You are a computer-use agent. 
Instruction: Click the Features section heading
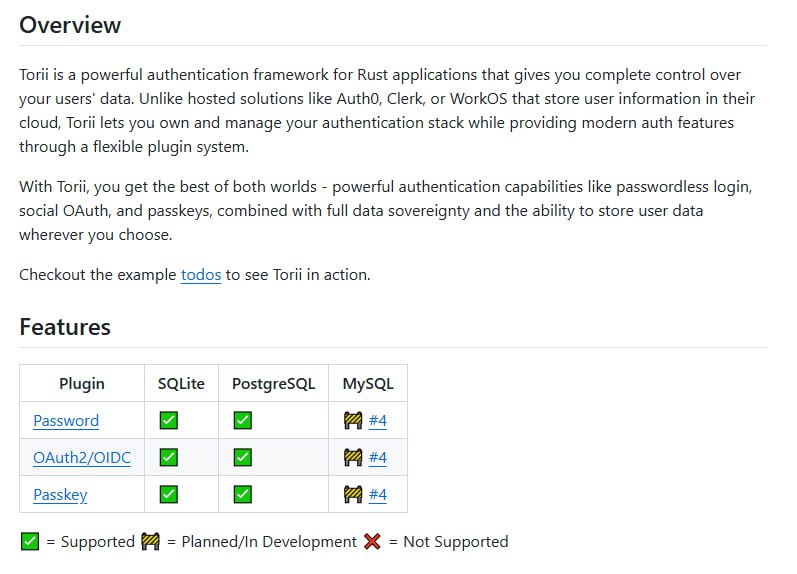point(65,327)
